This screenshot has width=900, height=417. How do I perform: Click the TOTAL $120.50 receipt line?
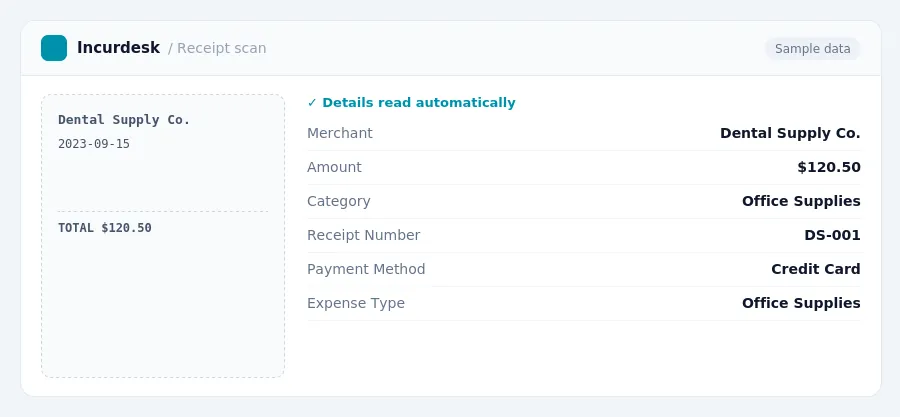(x=105, y=228)
